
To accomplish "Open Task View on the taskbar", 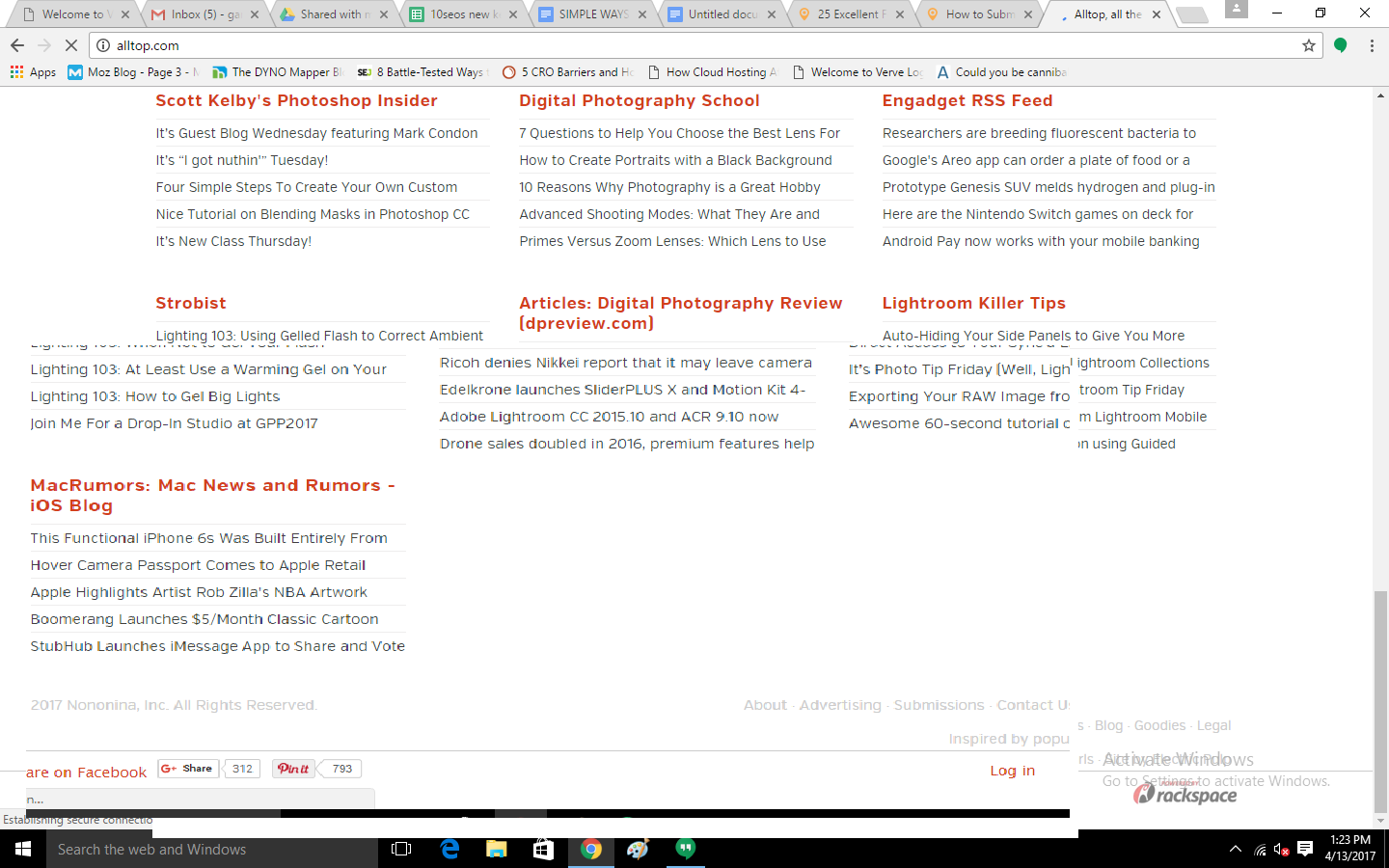I will click(x=401, y=849).
